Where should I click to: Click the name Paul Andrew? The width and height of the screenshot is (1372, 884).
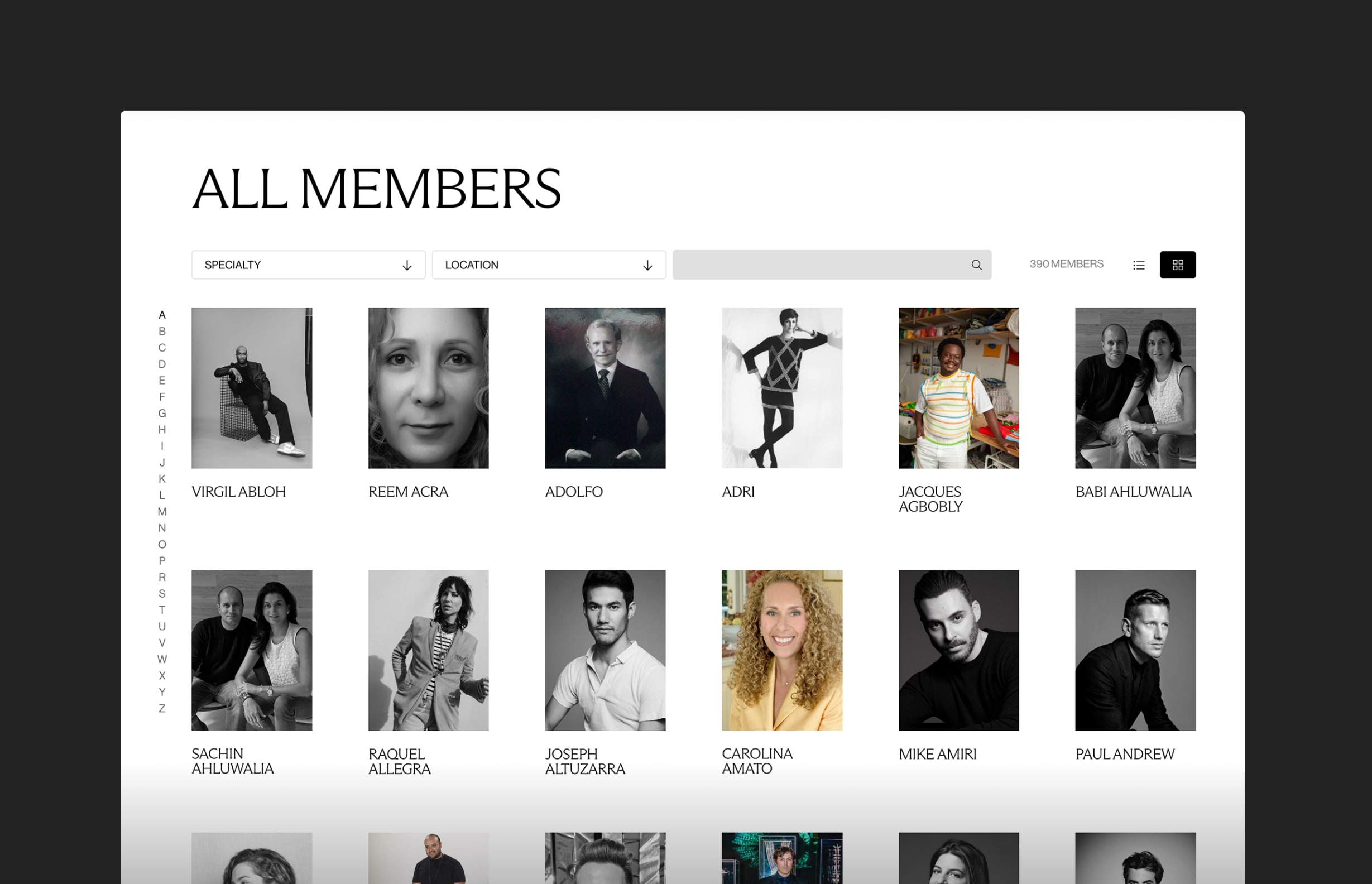coord(1125,754)
